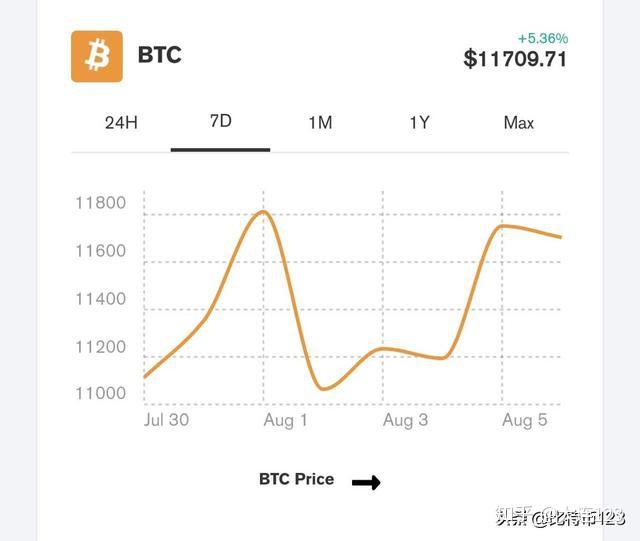Click the 11800 y-axis label
640x541 pixels.
pos(100,204)
